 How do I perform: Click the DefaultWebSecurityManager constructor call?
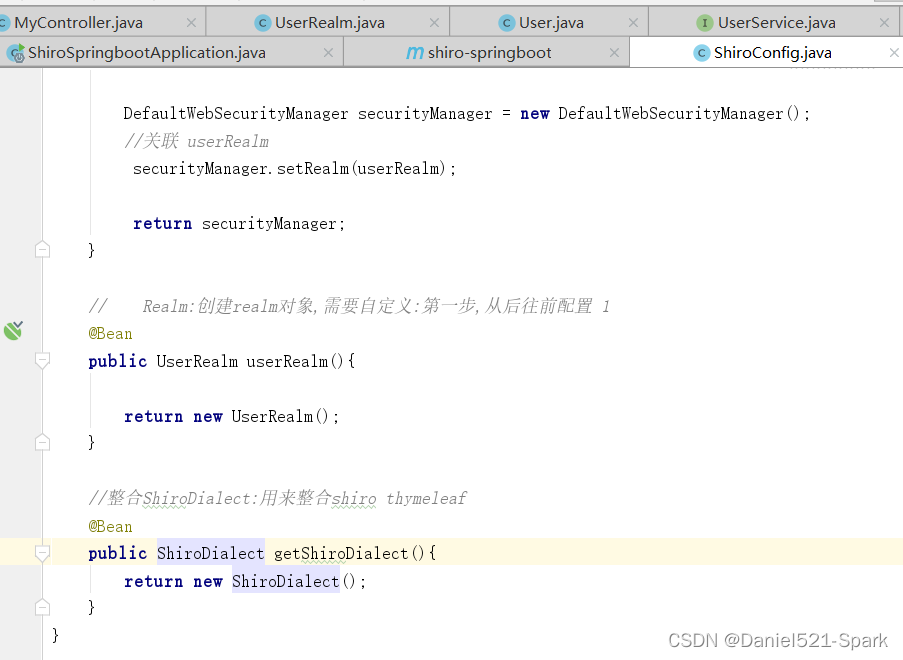[x=679, y=113]
